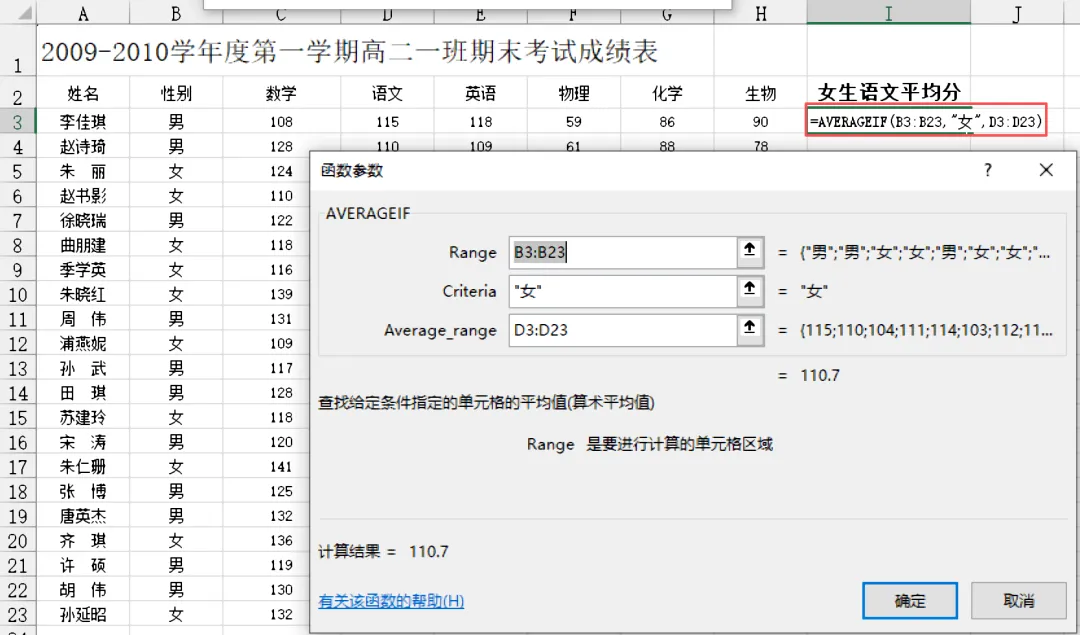1080x635 pixels.
Task: Click 朱晓红's 数学 score 139
Action: coord(265,295)
